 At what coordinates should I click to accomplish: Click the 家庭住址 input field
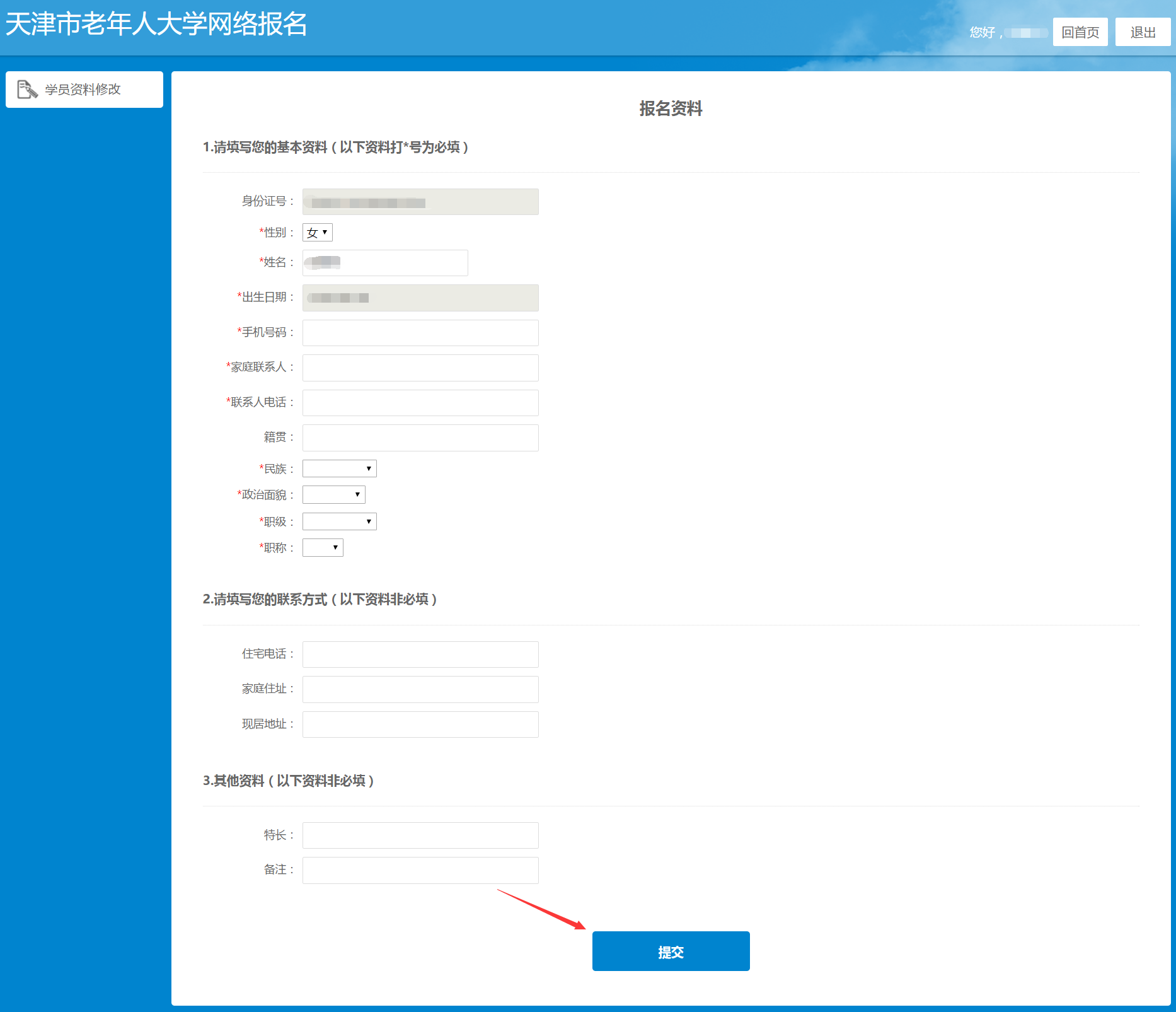pyautogui.click(x=420, y=689)
